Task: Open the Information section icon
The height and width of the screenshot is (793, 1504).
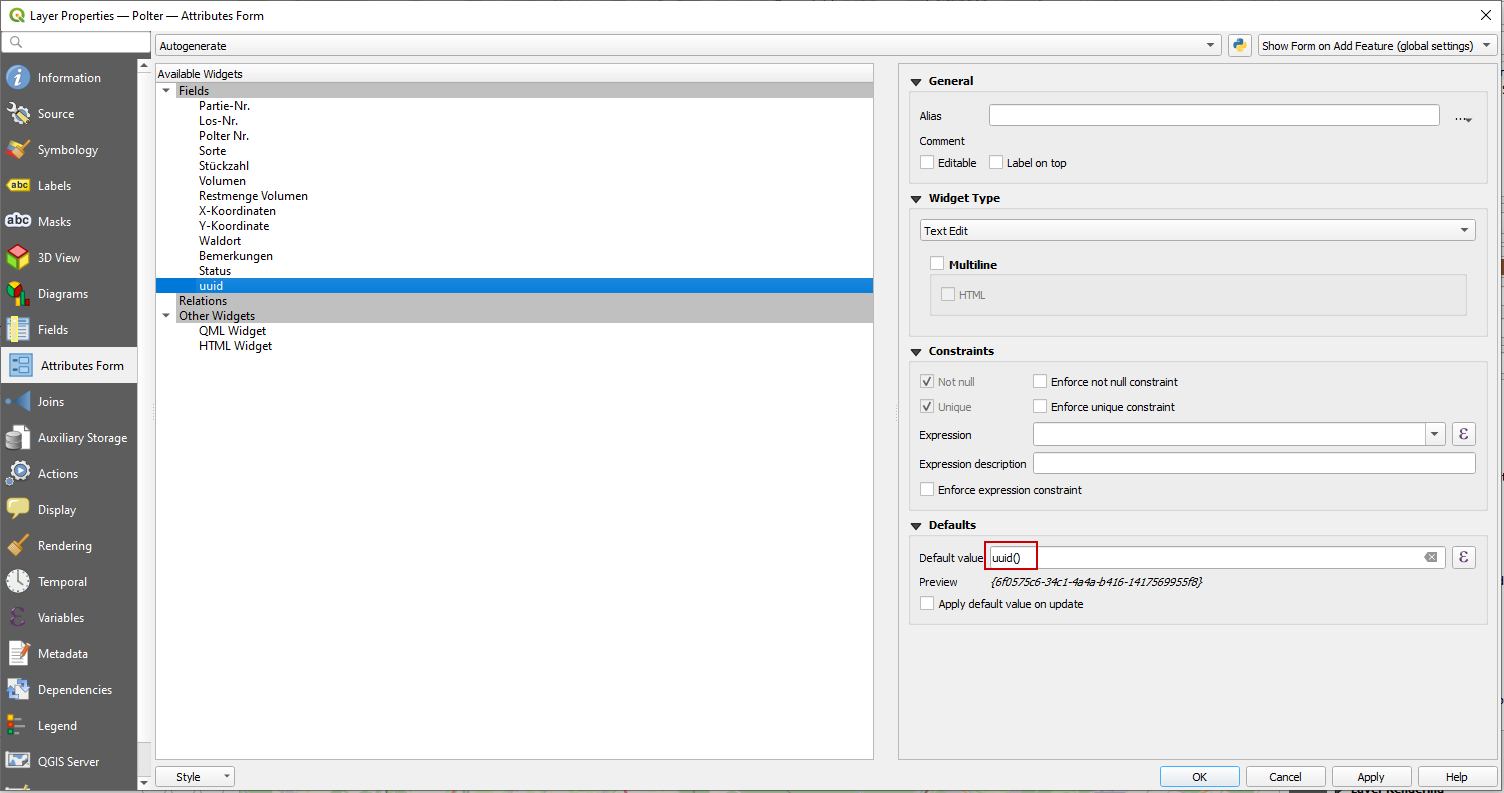Action: coord(18,78)
